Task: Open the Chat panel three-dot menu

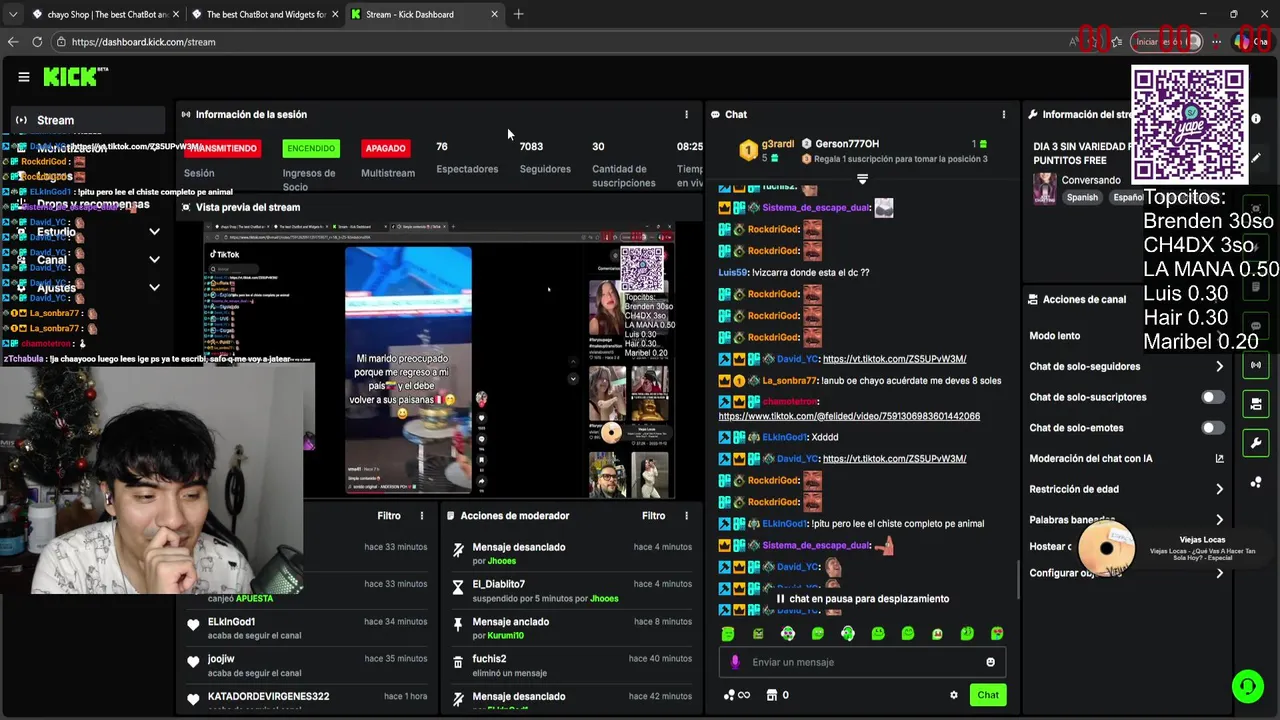Action: (1004, 114)
